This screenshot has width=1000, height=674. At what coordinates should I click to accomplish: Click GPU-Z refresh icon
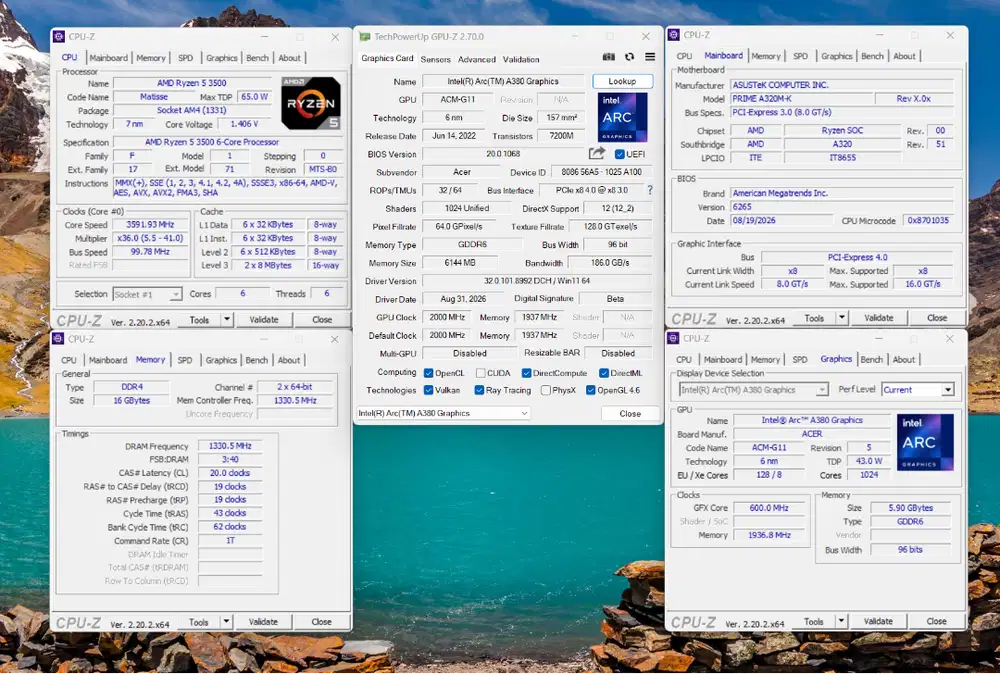click(629, 57)
